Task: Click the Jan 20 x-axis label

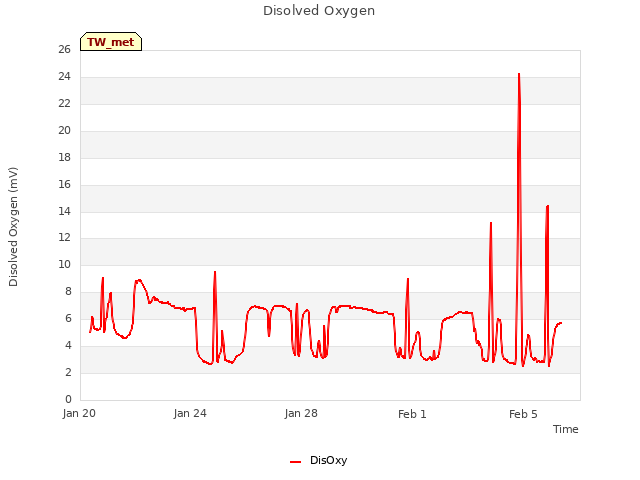Action: [x=79, y=413]
